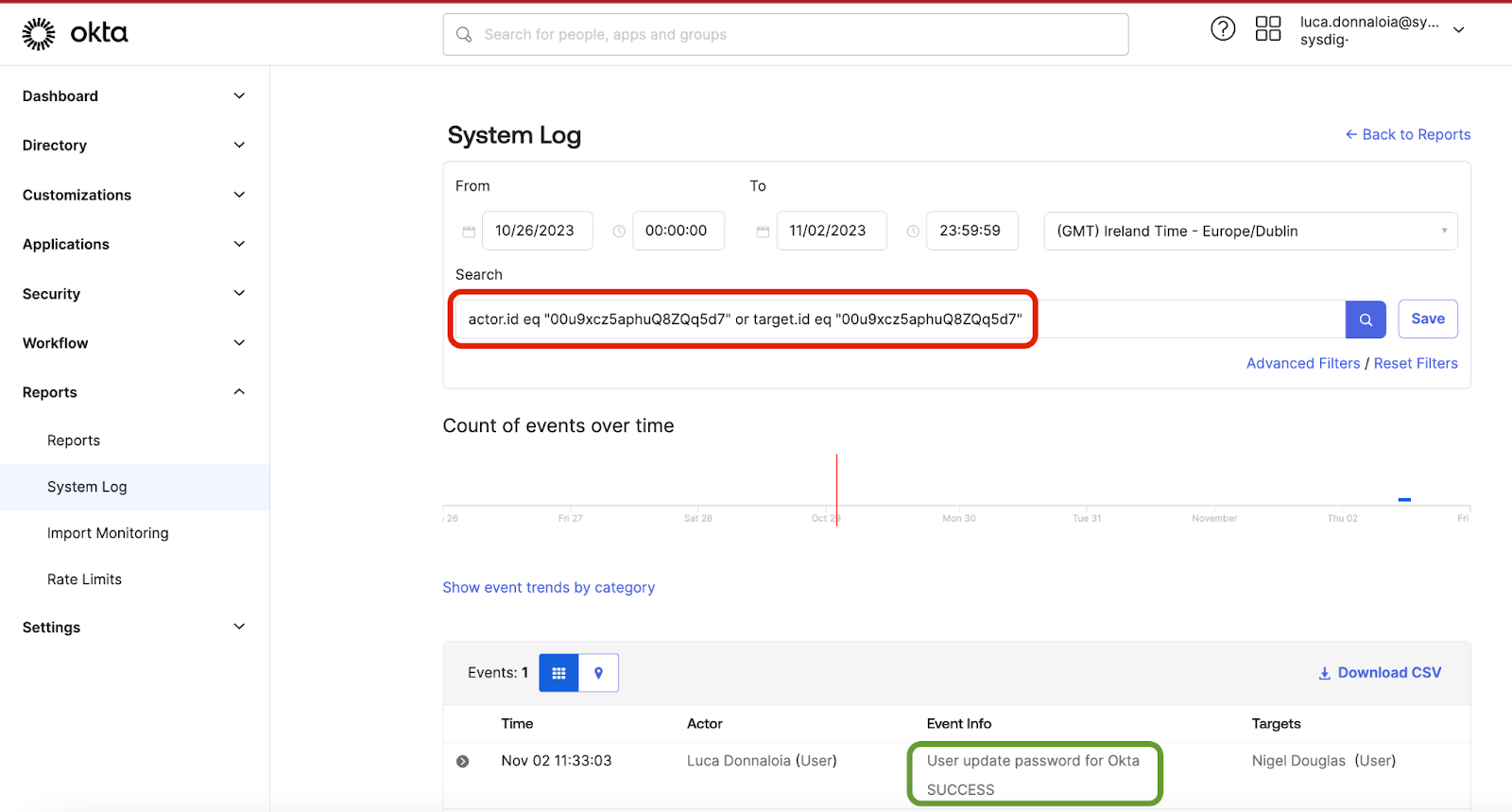Image resolution: width=1512 pixels, height=812 pixels.
Task: Click the Okta logo in the header
Action: pos(75,33)
